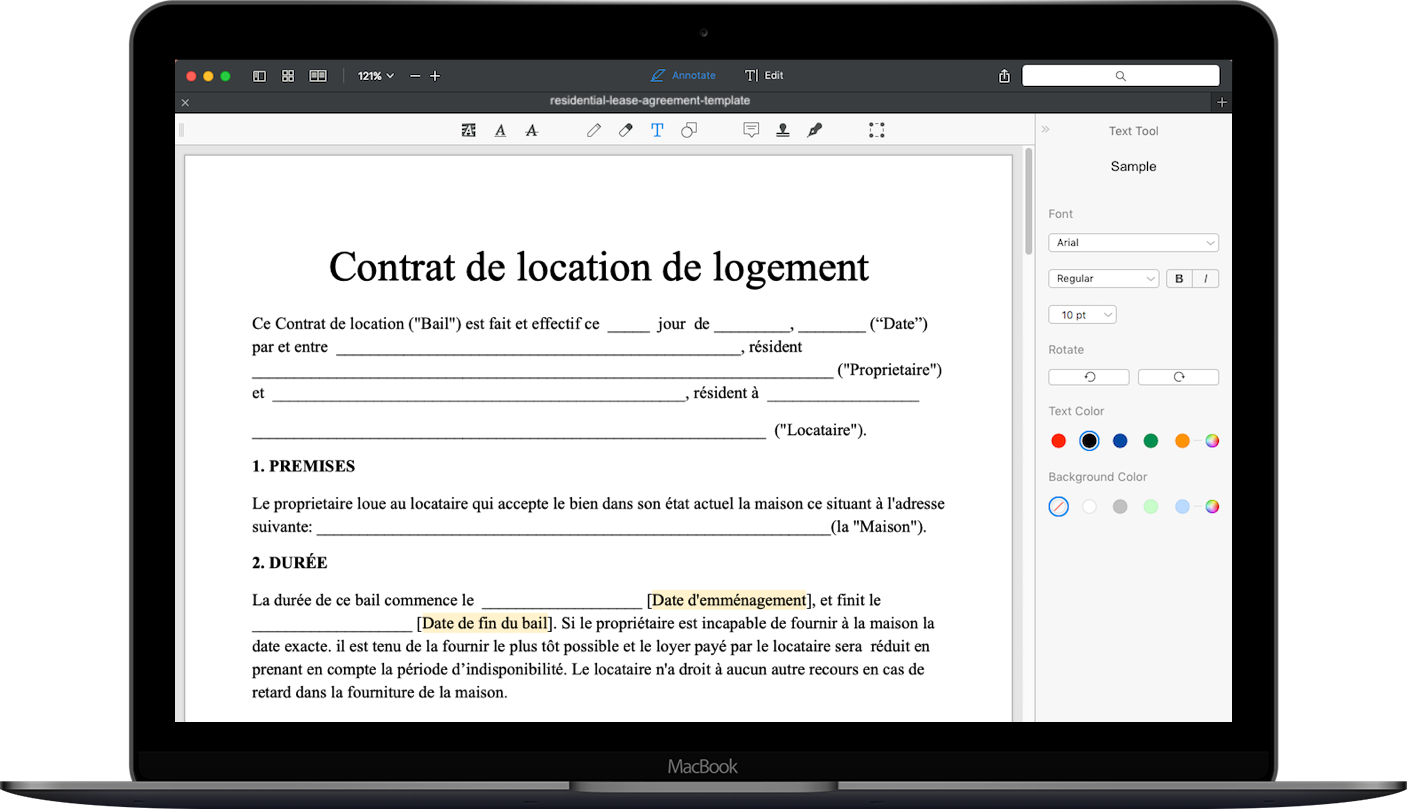This screenshot has height=809, width=1407.
Task: Choose red text color
Action: coord(1059,441)
